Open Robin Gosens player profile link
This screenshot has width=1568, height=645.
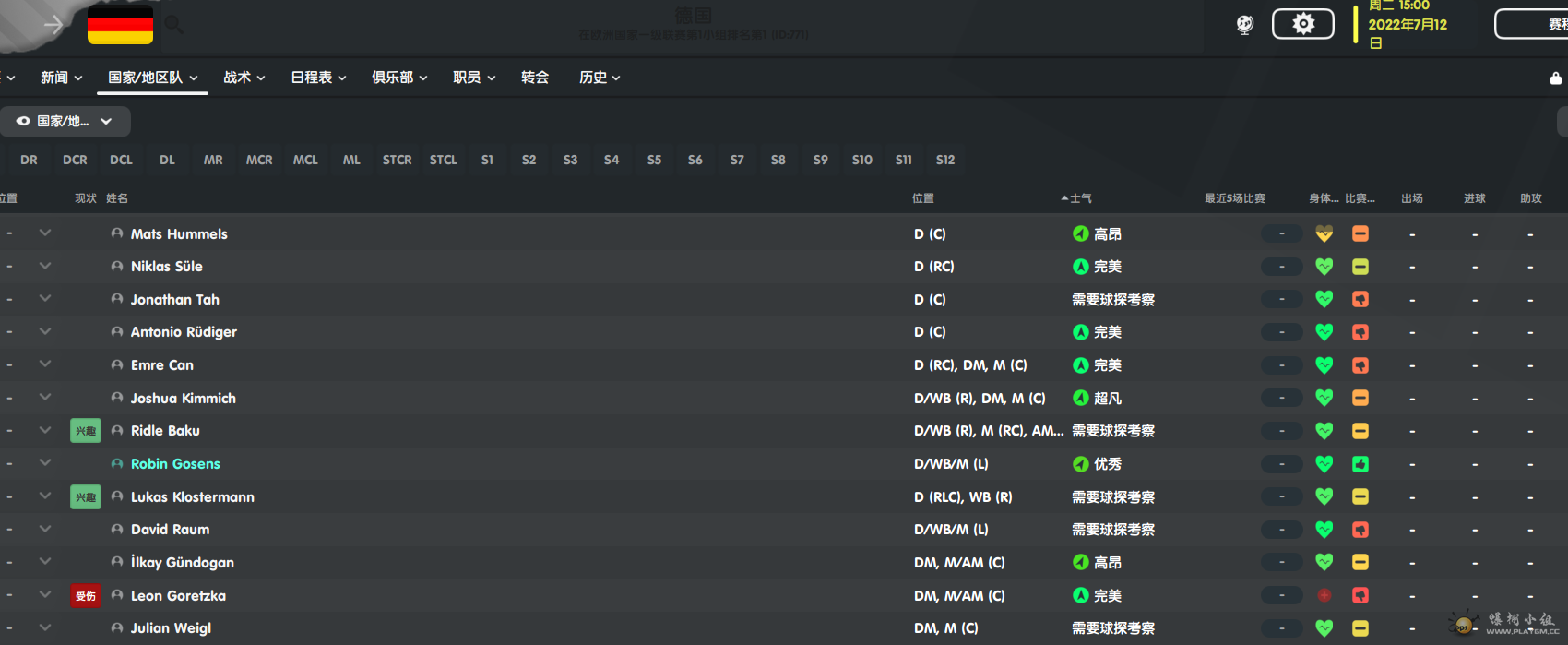click(x=175, y=464)
